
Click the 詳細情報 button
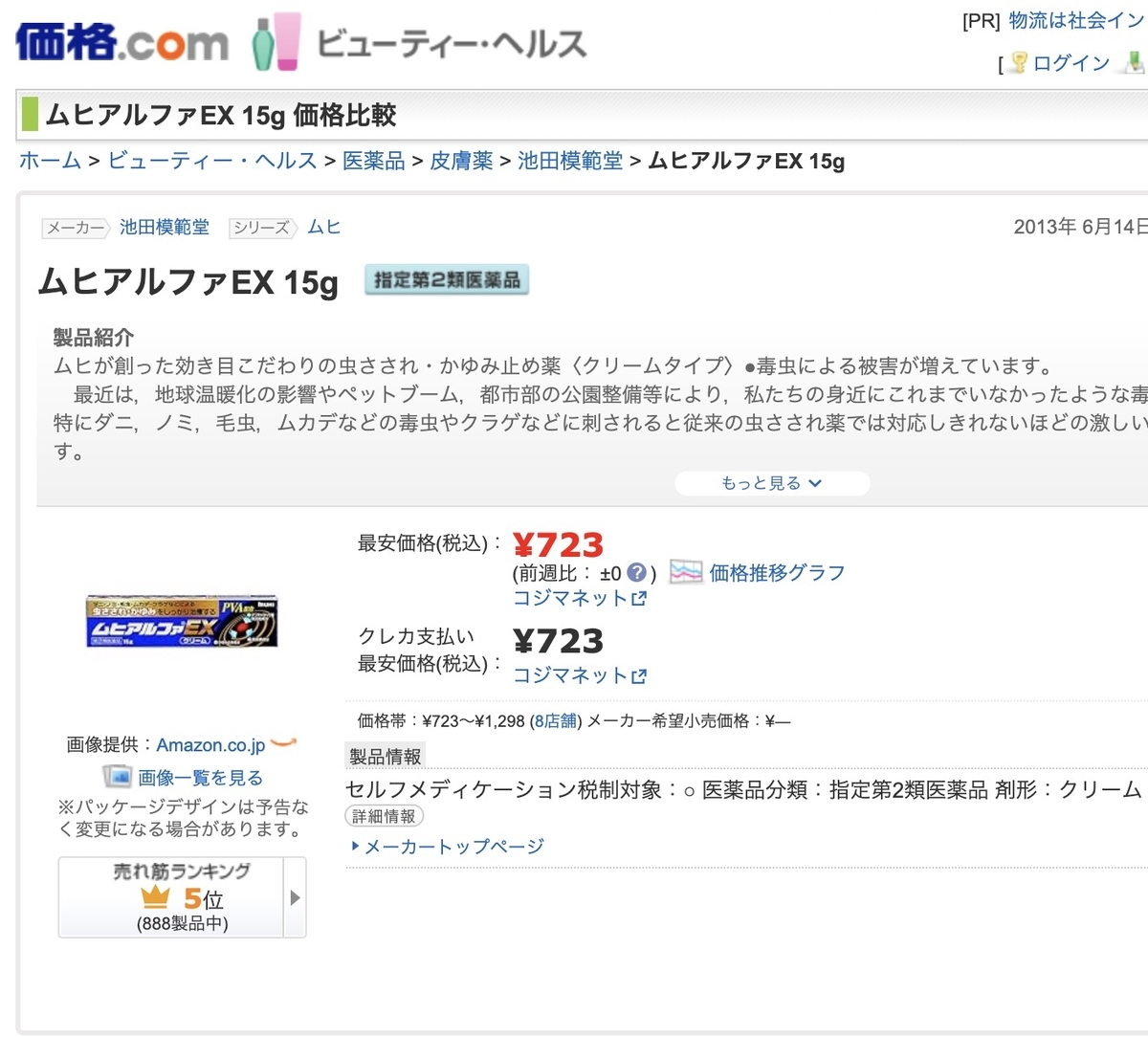pos(384,816)
